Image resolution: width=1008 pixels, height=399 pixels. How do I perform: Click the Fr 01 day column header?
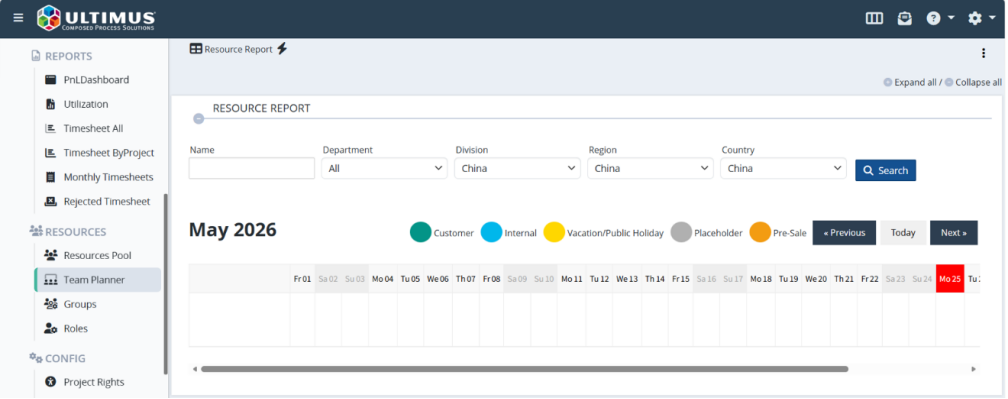pyautogui.click(x=302, y=279)
